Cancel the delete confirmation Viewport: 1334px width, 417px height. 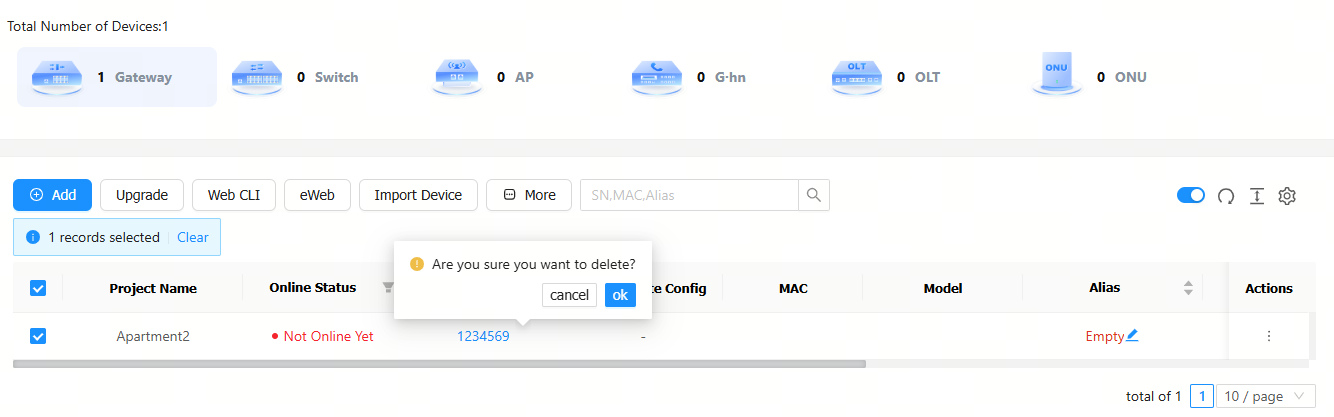click(x=569, y=295)
